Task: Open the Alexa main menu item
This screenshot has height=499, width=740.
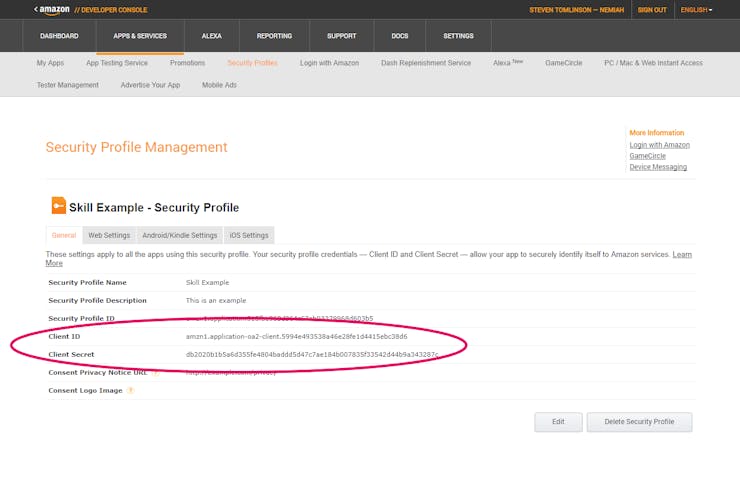Action: tap(211, 36)
